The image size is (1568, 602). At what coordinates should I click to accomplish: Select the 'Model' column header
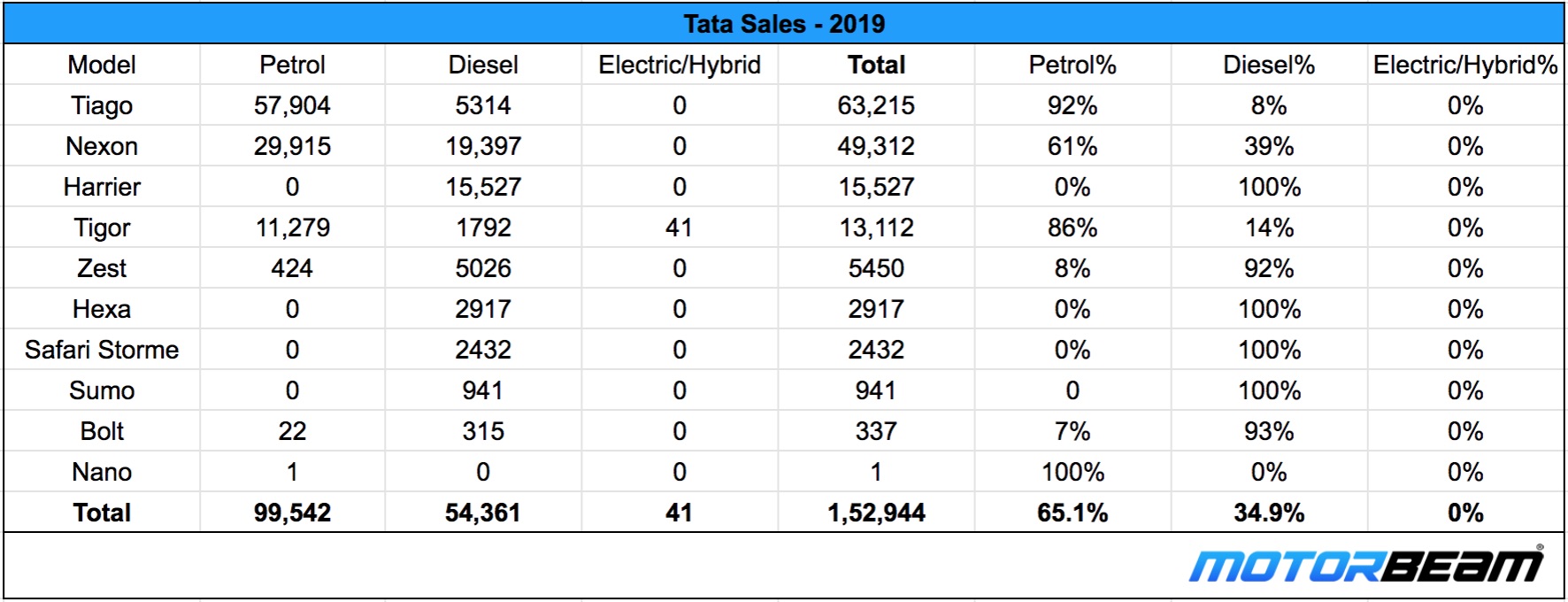click(x=102, y=65)
